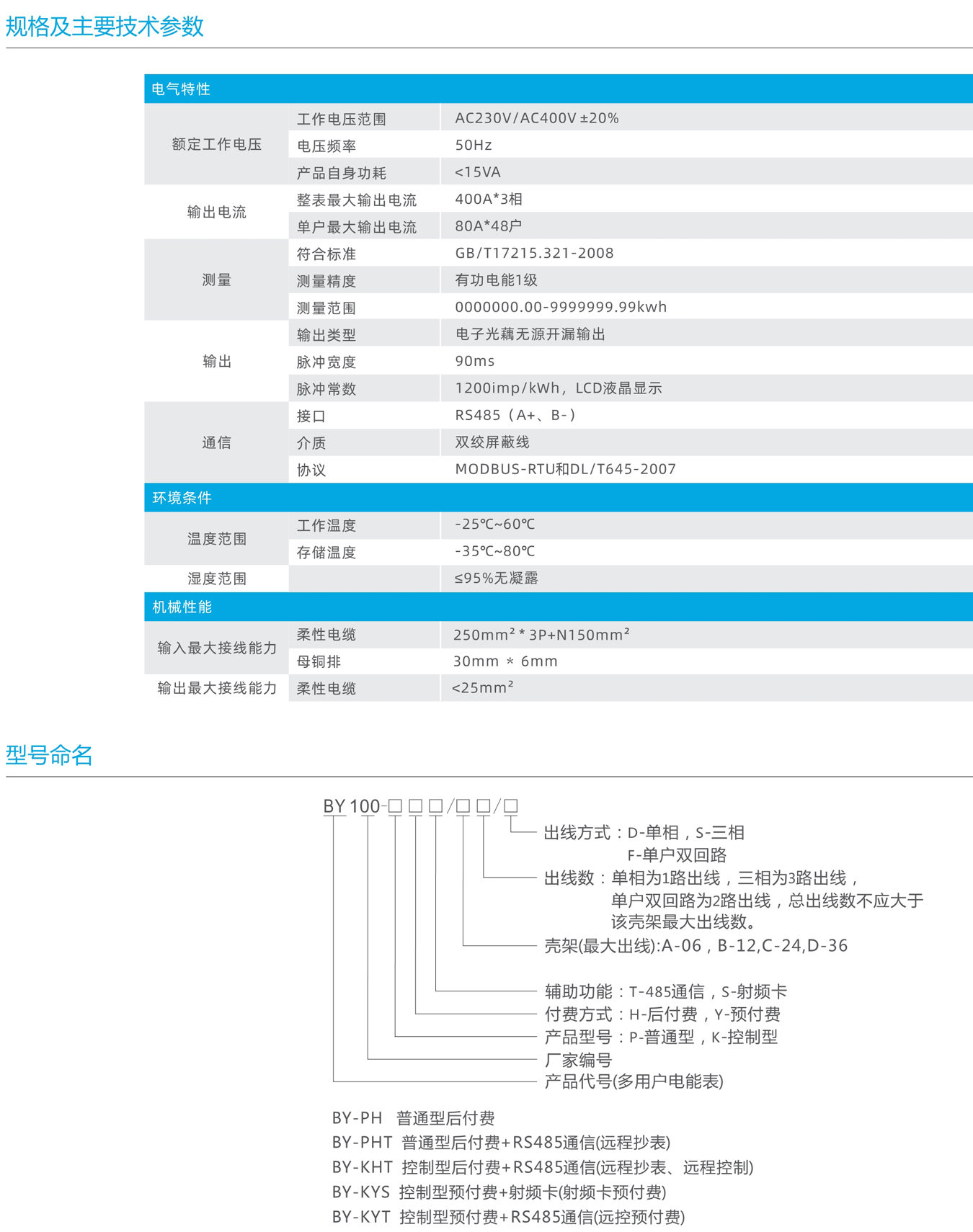Select the 电气特性 blue section header
Image resolution: width=973 pixels, height=1232 pixels.
(181, 89)
